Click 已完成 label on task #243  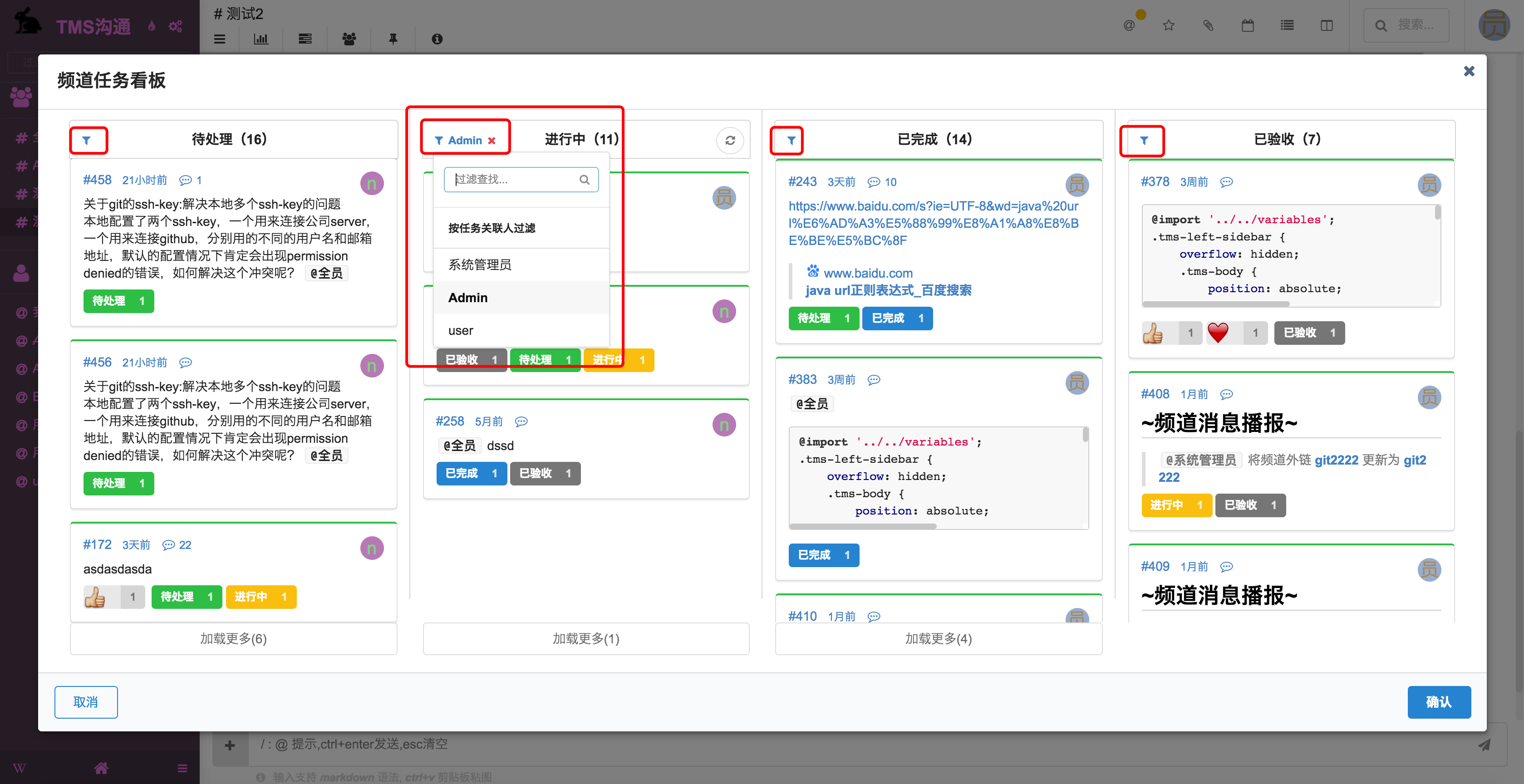click(x=898, y=318)
